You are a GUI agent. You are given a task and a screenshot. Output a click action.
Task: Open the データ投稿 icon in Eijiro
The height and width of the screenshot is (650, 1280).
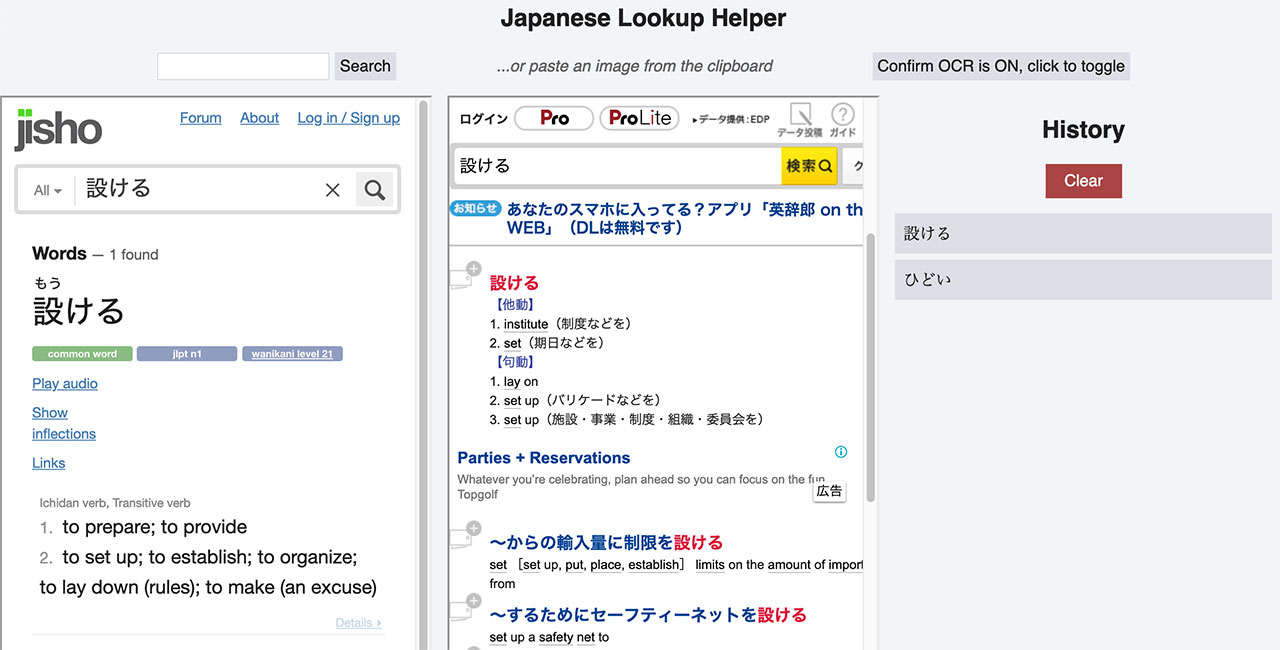pyautogui.click(x=800, y=120)
